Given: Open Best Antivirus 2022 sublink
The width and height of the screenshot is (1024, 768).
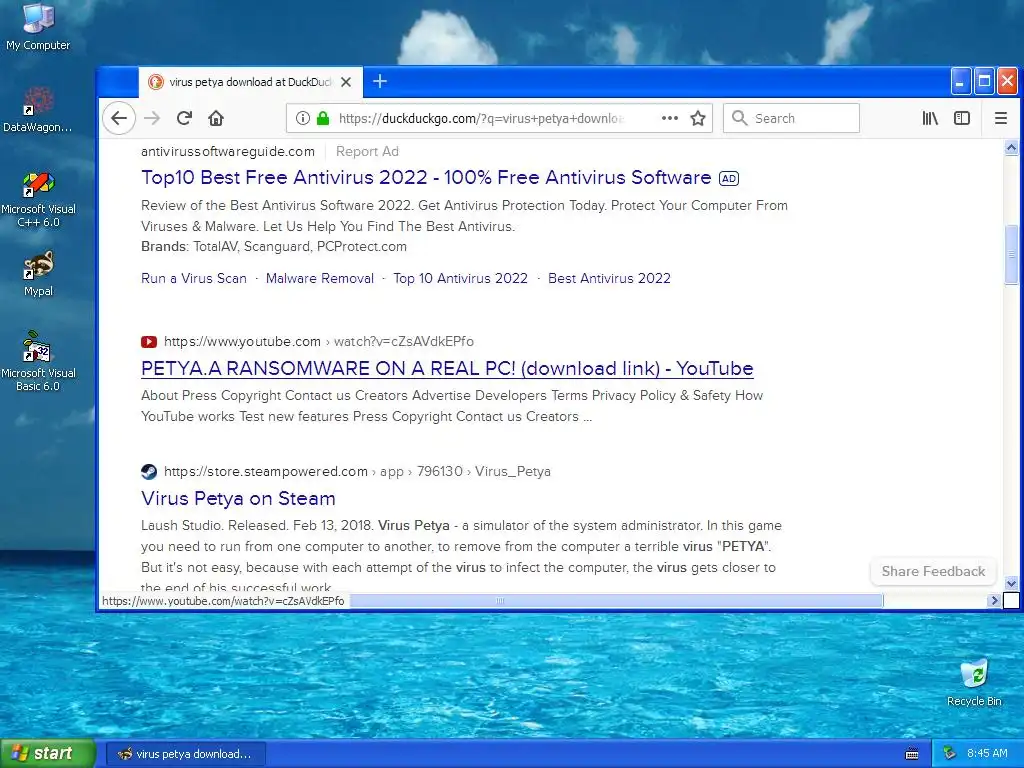Looking at the screenshot, I should [x=609, y=278].
